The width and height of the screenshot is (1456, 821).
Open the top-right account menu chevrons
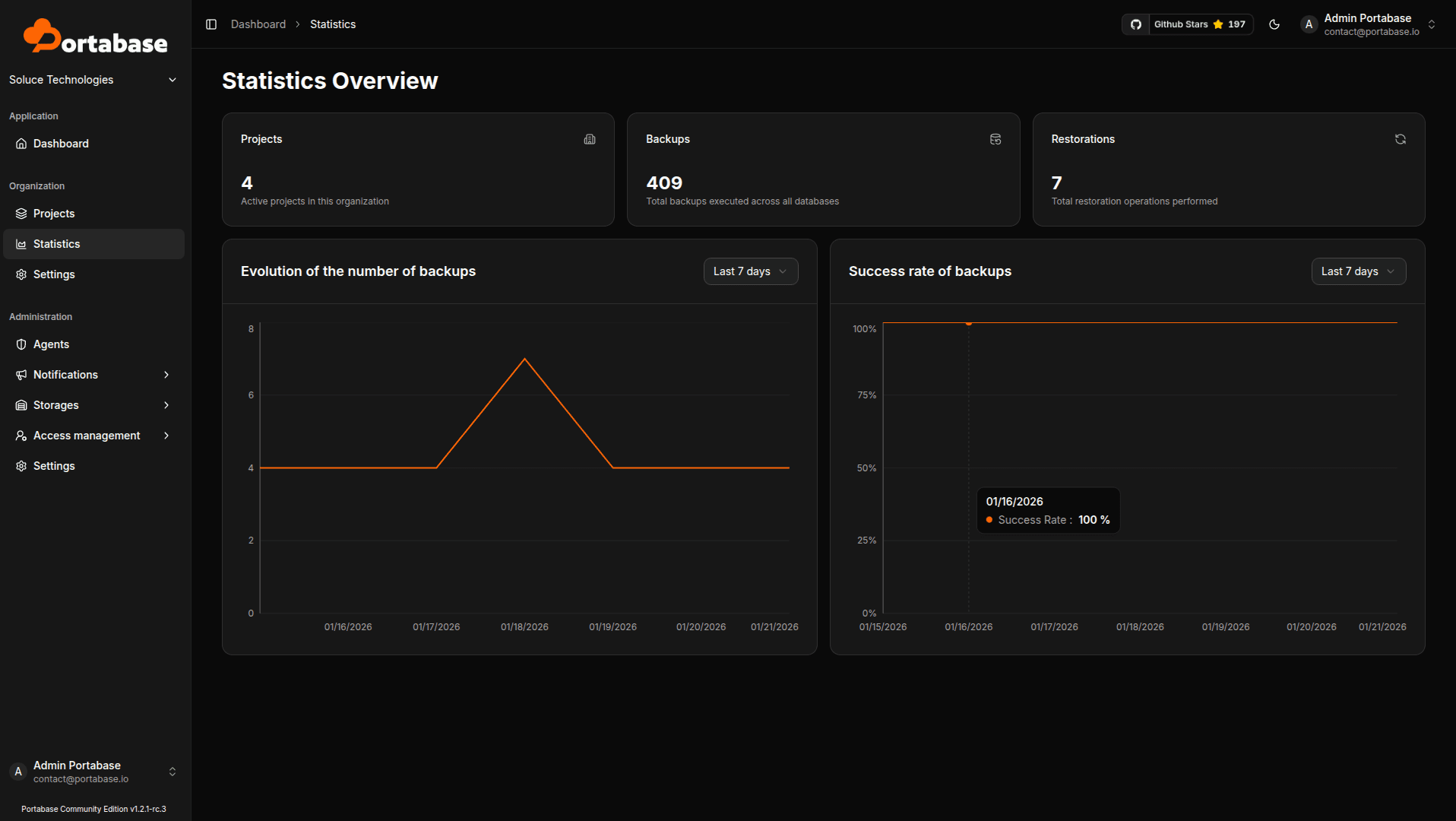pos(1432,24)
